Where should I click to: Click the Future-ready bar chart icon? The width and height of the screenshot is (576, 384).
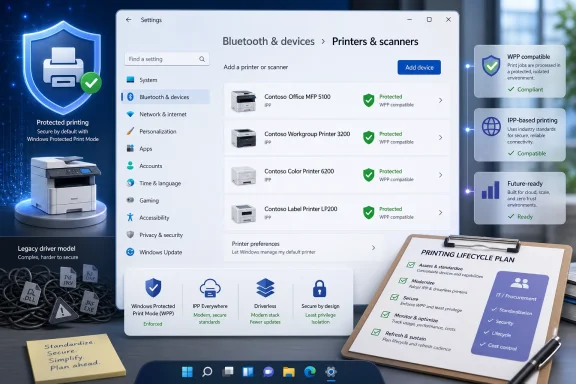click(x=491, y=190)
